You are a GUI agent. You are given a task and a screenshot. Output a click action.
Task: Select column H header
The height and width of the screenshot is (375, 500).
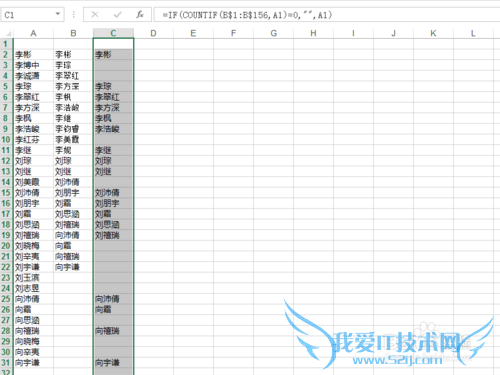coord(313,33)
